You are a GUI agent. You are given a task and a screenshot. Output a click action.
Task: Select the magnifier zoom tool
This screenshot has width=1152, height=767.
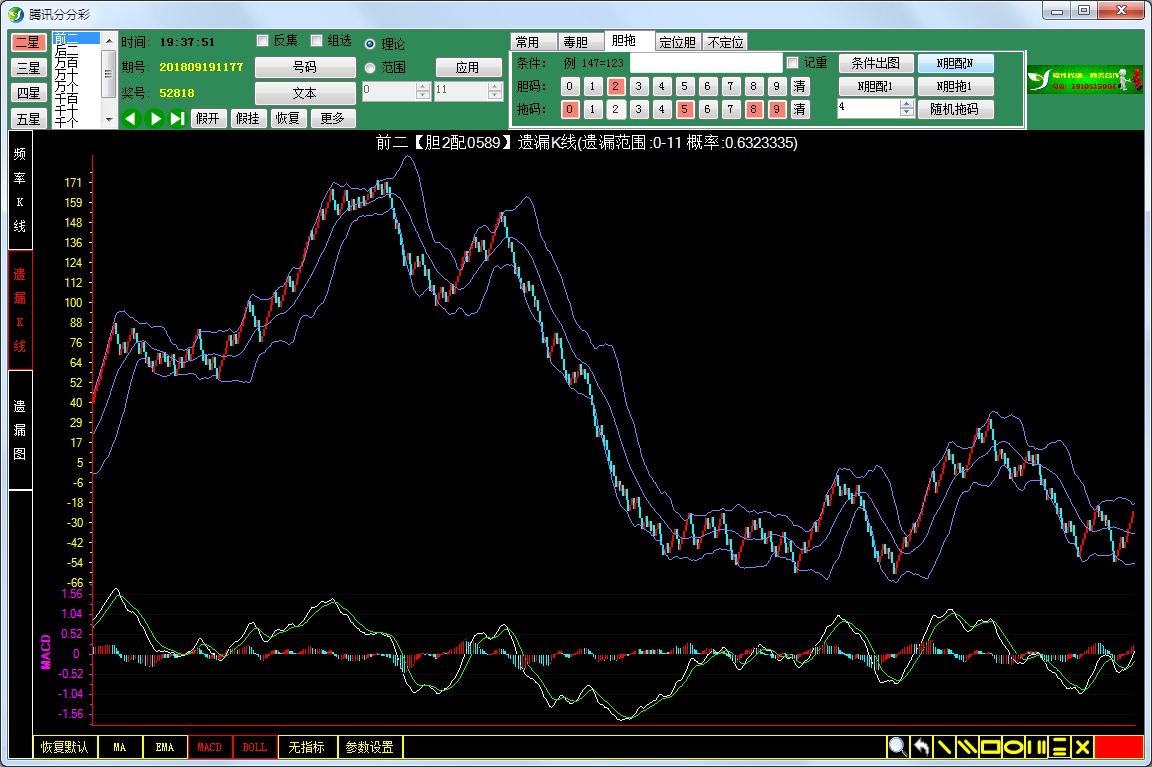[x=897, y=747]
